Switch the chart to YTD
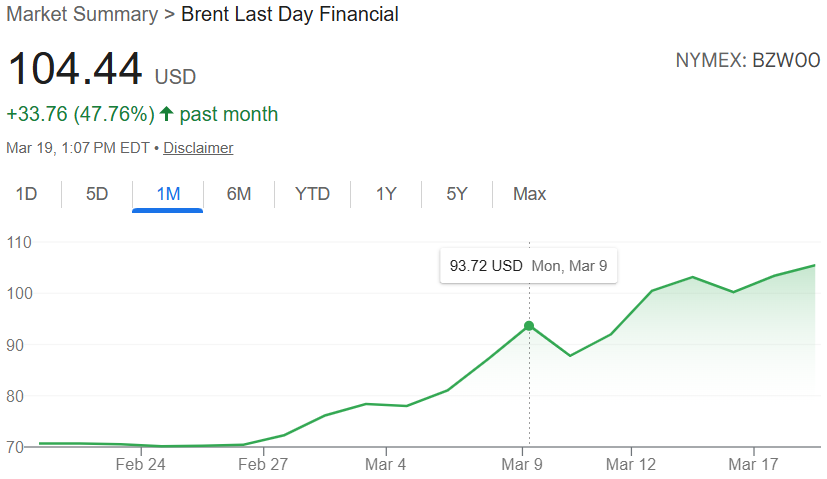827x479 pixels. pos(312,194)
